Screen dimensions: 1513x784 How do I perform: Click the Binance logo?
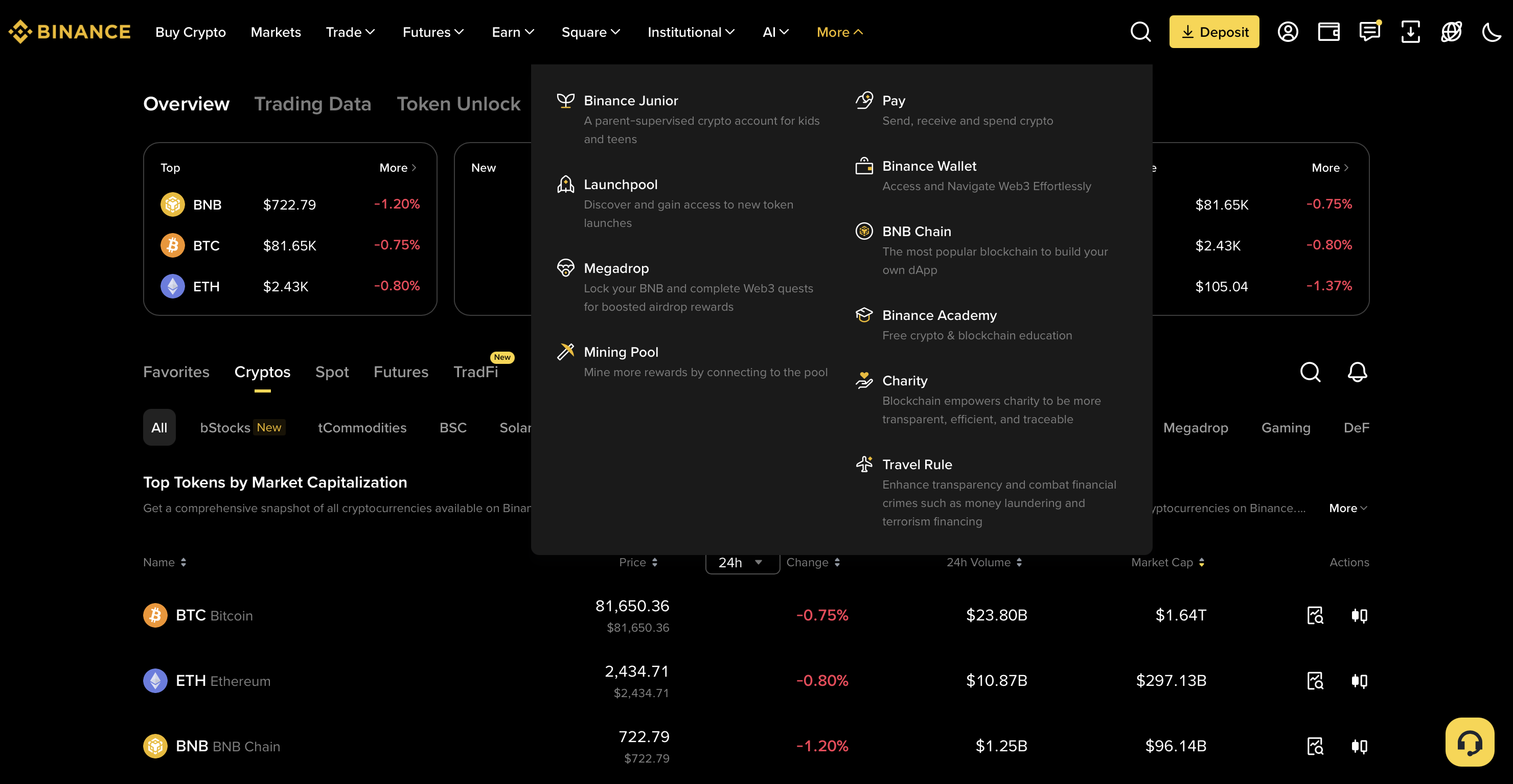tap(70, 32)
